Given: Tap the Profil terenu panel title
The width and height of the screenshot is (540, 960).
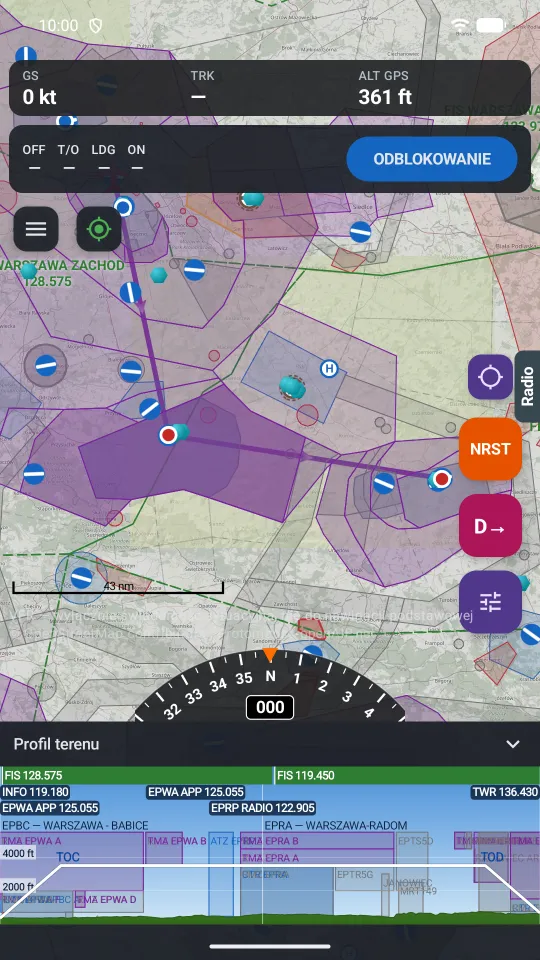Looking at the screenshot, I should [x=56, y=744].
